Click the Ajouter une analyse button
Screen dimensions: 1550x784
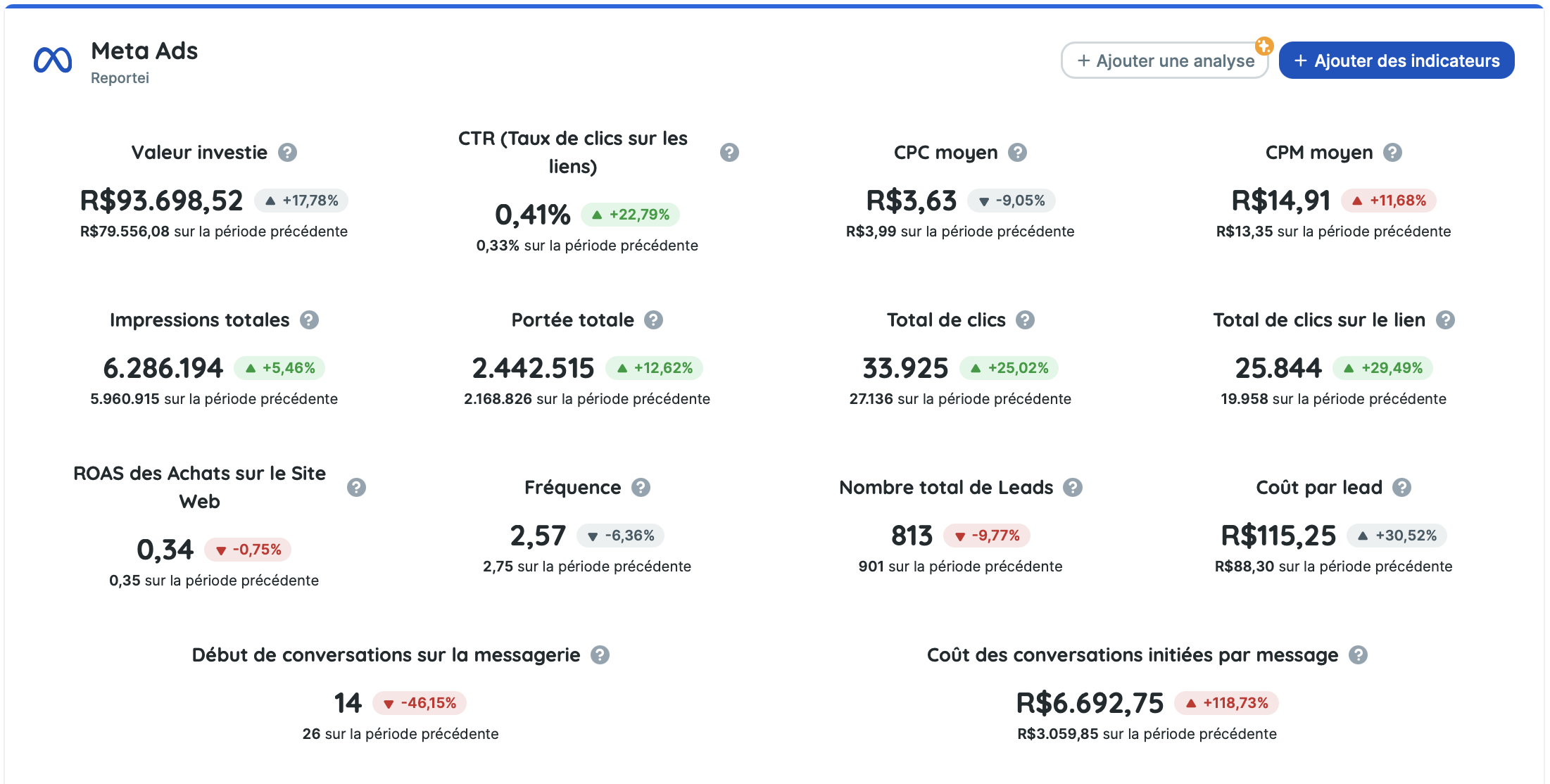[1164, 61]
